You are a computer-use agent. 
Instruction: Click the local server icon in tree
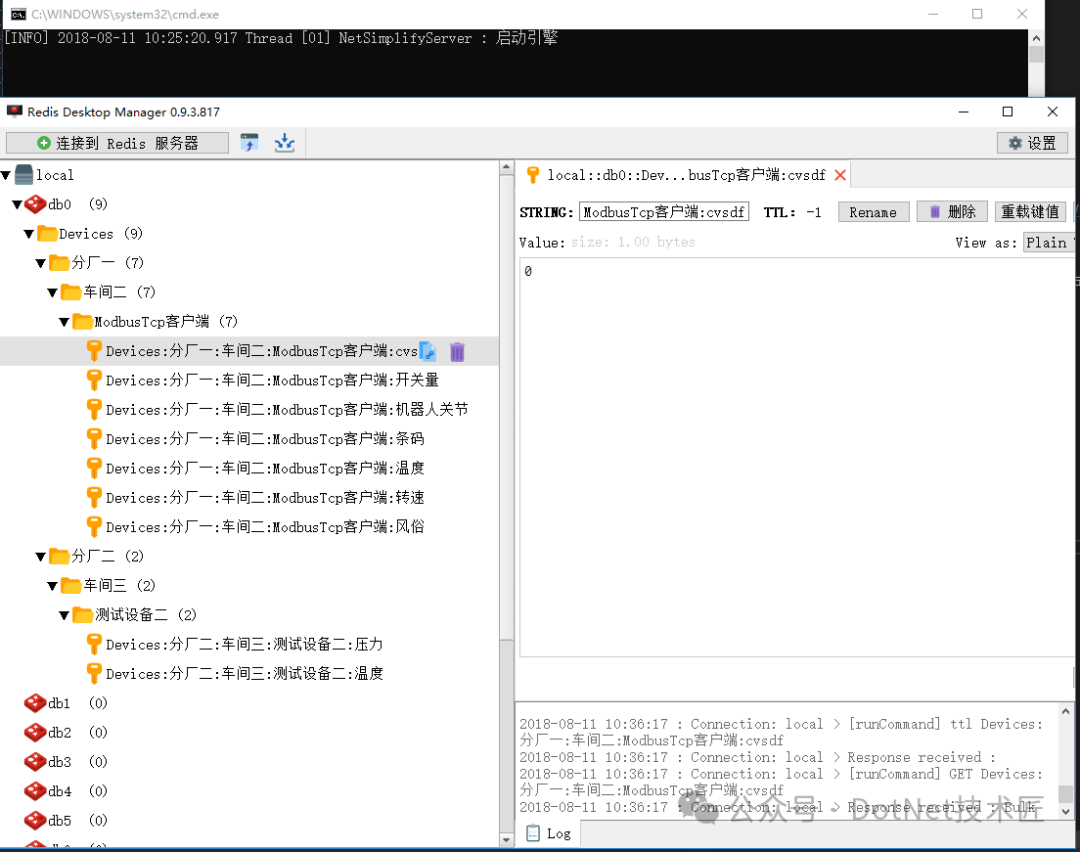pos(24,175)
